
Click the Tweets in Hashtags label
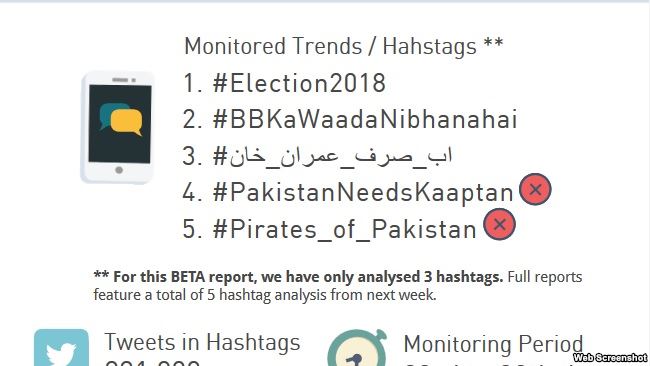click(202, 342)
